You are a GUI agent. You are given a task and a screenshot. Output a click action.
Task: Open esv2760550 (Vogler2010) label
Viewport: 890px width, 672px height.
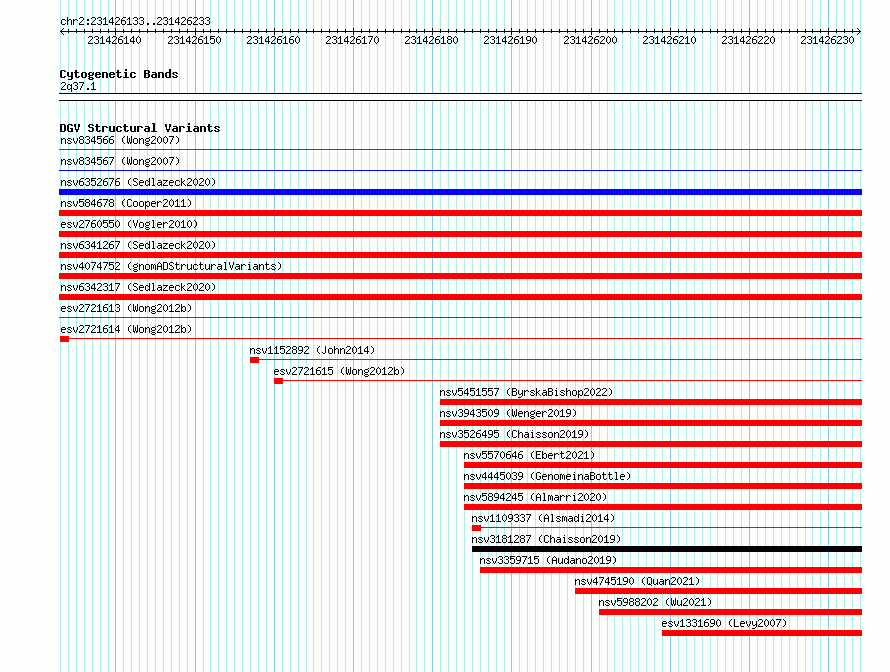point(129,224)
